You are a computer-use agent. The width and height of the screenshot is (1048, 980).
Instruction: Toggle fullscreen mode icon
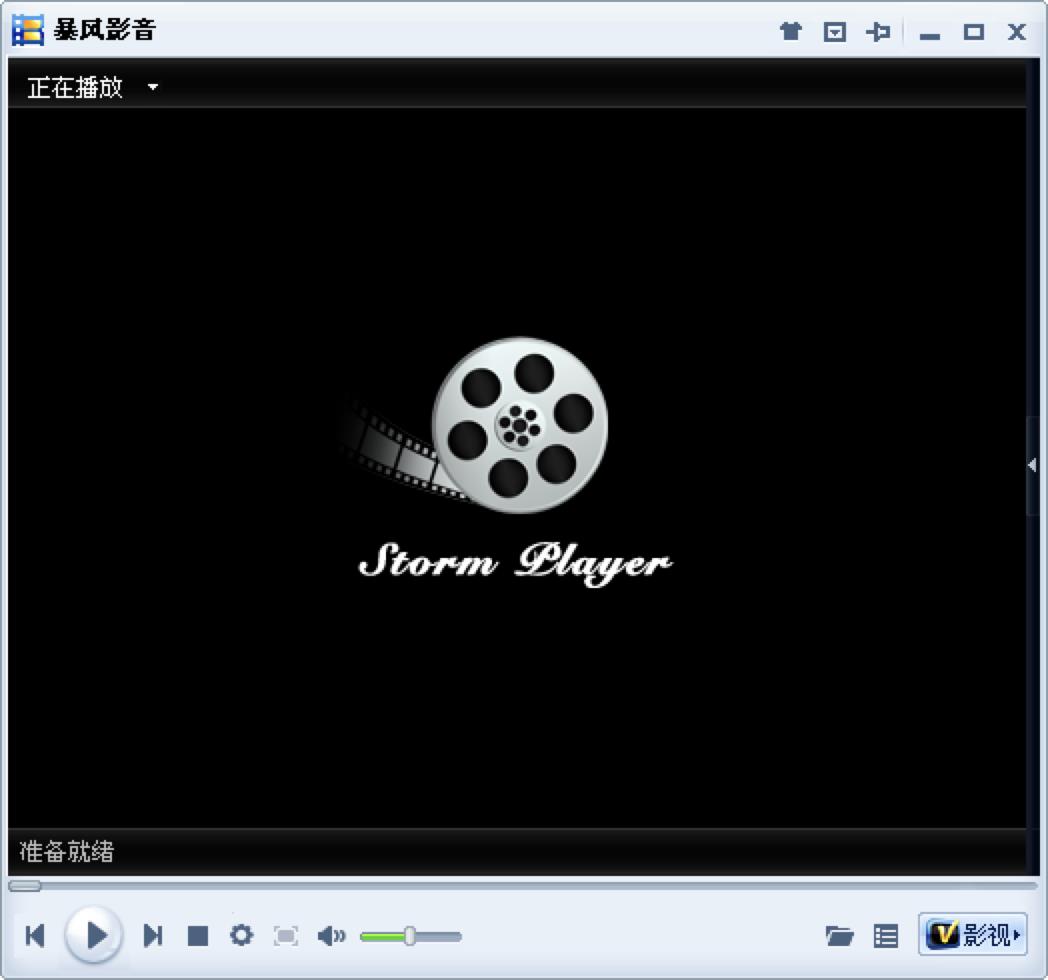286,936
